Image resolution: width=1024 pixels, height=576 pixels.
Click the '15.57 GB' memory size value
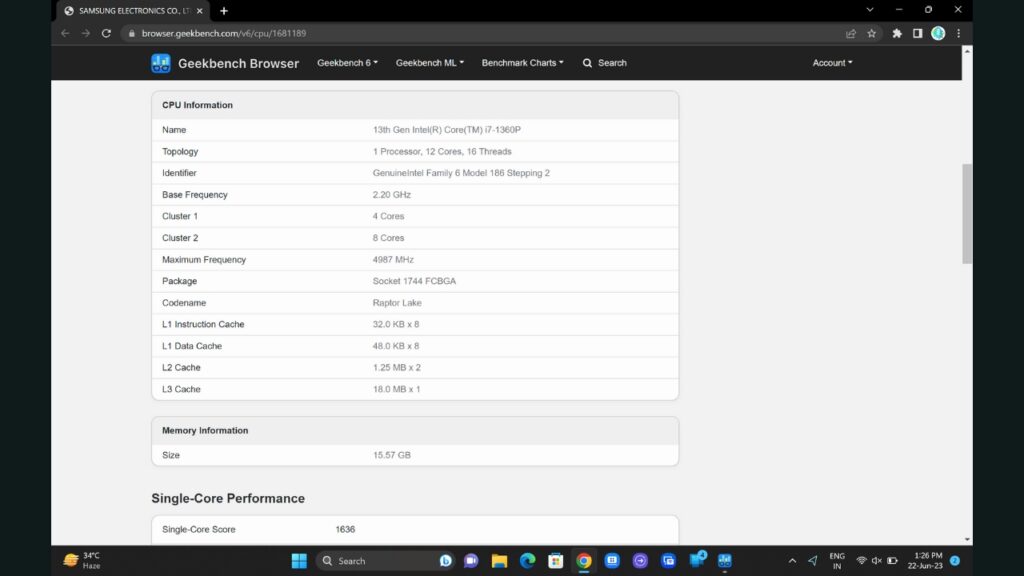(392, 455)
